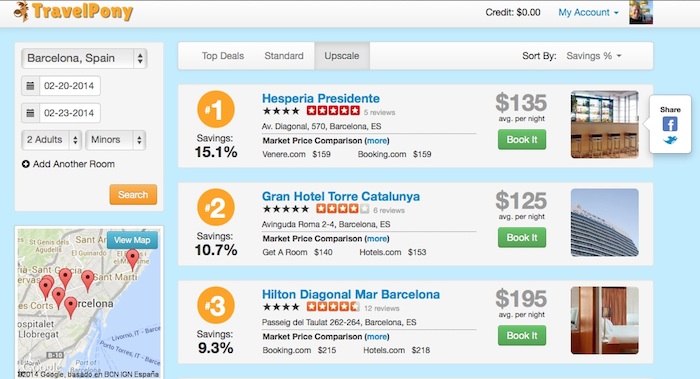Open the My Account menu
700x379 pixels.
pyautogui.click(x=588, y=12)
